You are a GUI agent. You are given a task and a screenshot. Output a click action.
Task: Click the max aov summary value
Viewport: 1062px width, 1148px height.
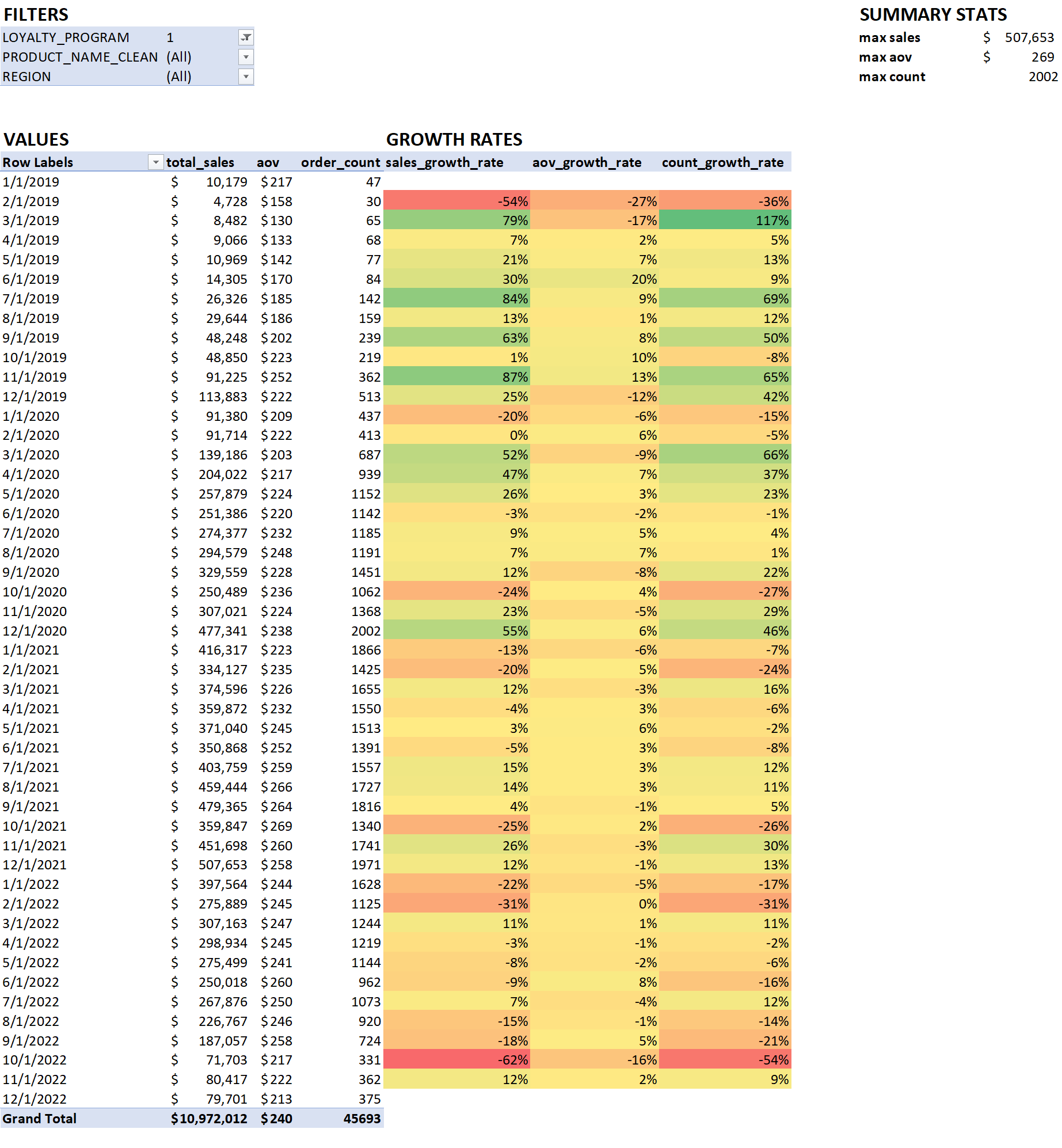tap(1043, 57)
